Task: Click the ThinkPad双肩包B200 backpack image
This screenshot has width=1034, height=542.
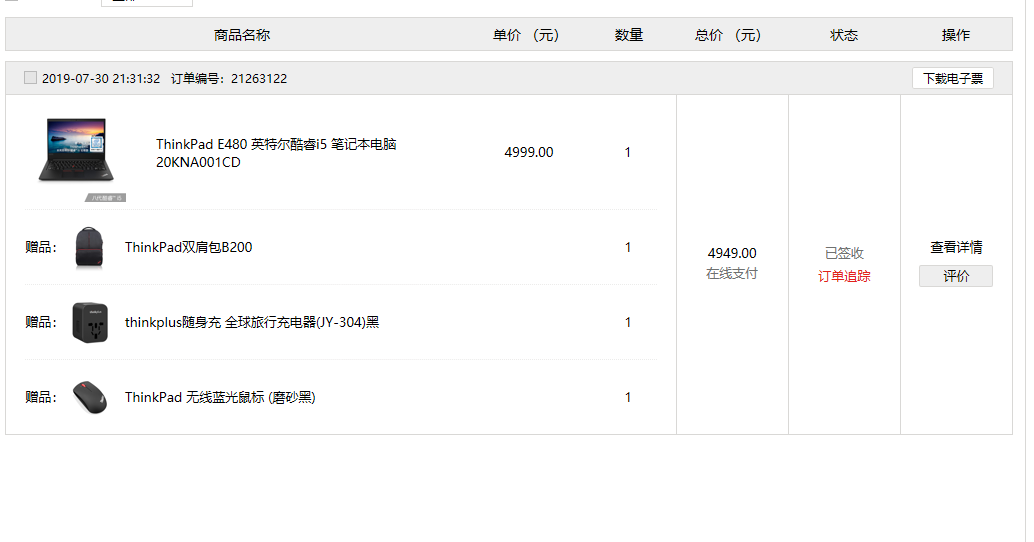Action: point(89,247)
